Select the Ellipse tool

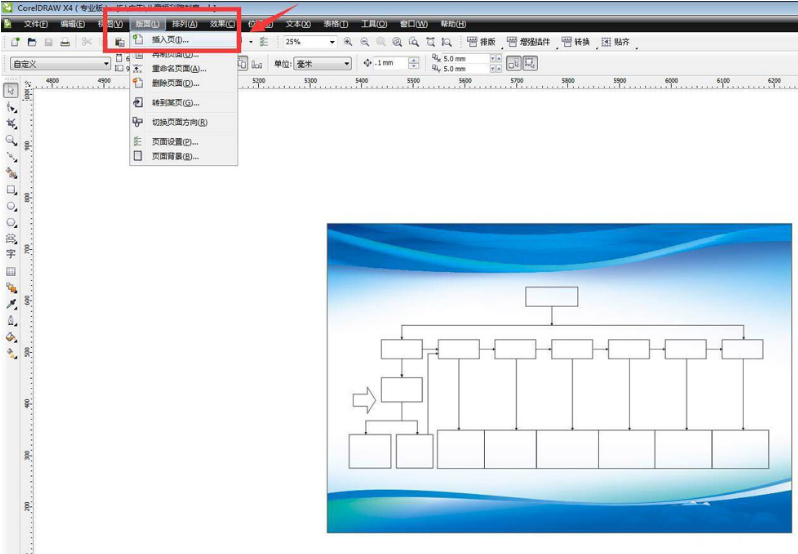point(11,206)
